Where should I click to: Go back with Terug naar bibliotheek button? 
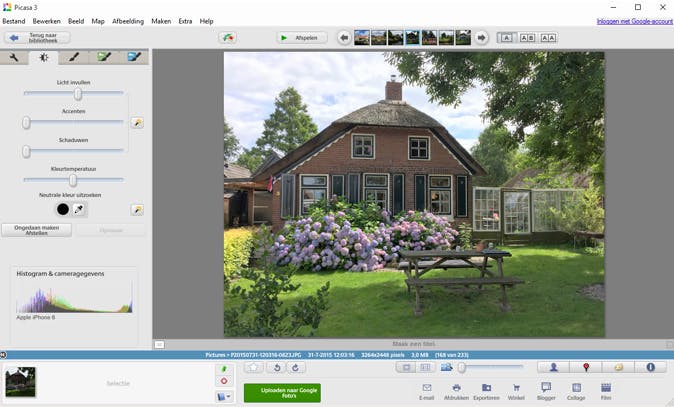37,38
